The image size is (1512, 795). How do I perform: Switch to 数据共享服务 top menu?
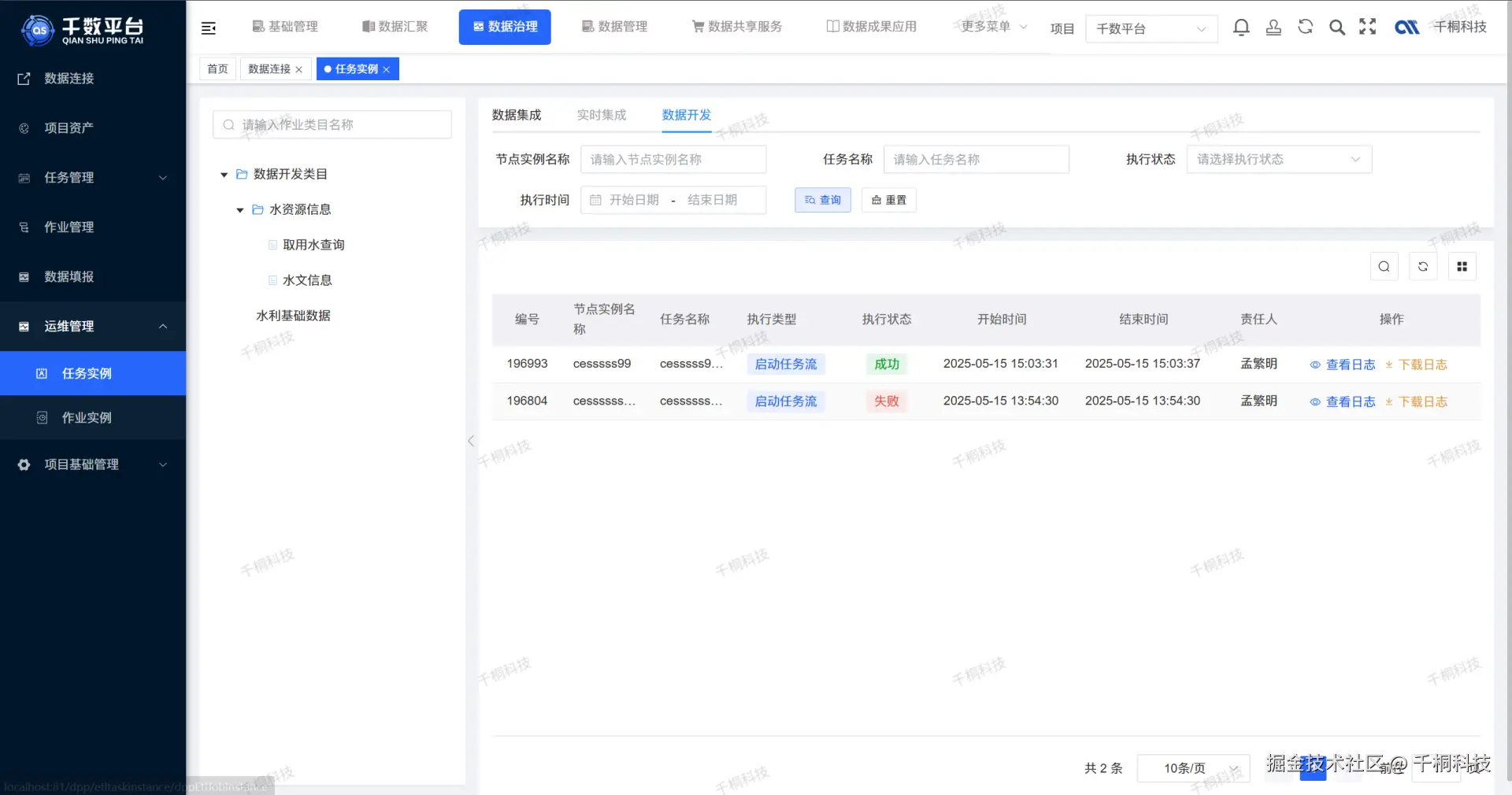pyautogui.click(x=737, y=27)
